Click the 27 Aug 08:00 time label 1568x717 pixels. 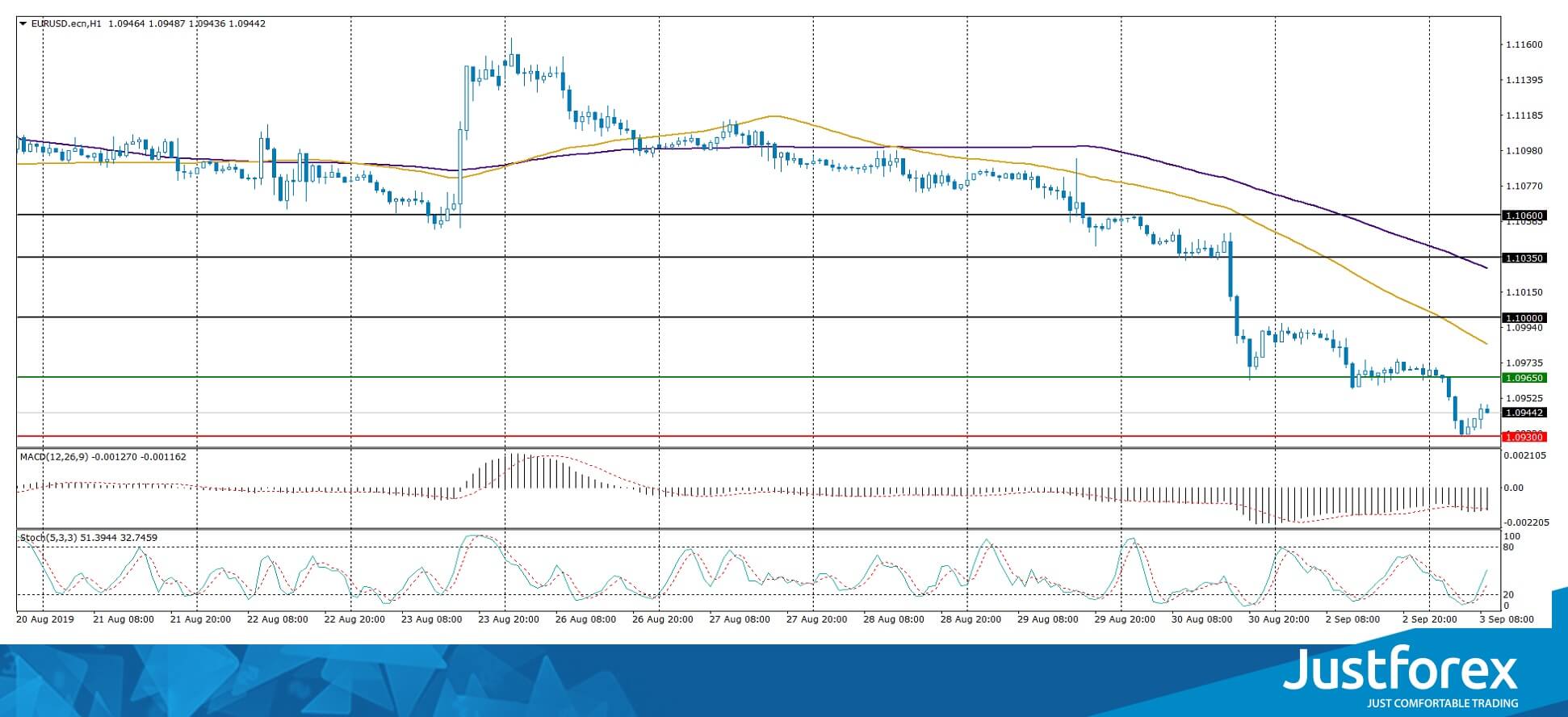pyautogui.click(x=740, y=619)
